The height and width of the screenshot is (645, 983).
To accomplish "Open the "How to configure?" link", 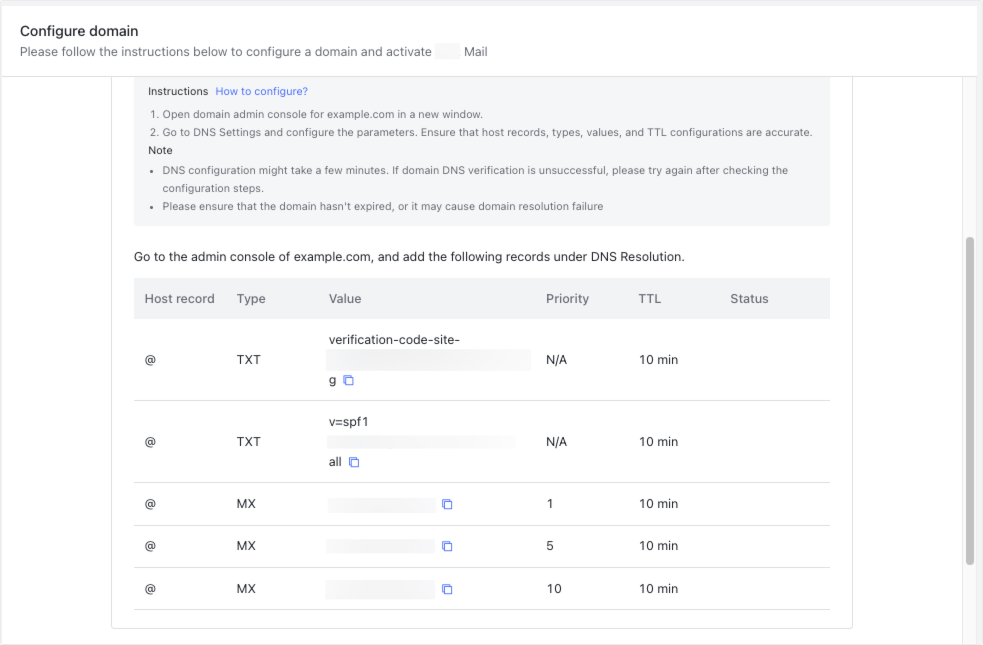I will pyautogui.click(x=261, y=91).
